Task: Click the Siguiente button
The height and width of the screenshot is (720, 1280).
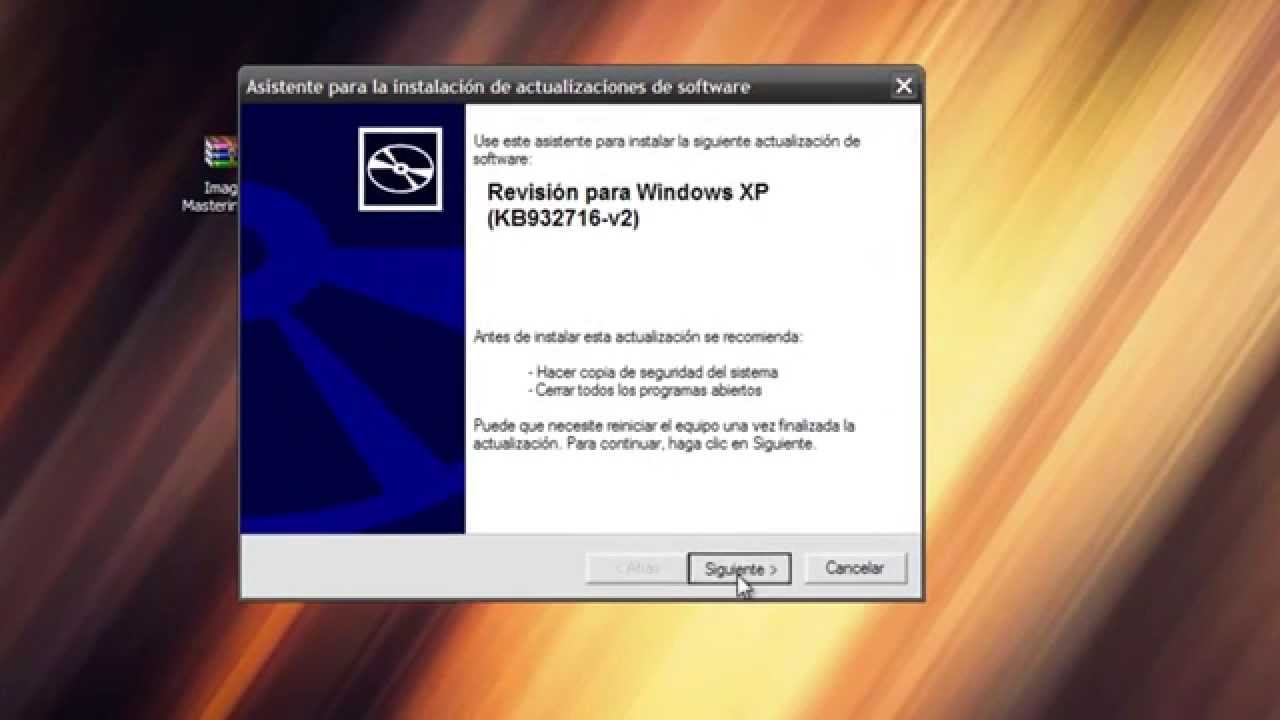Action: [x=739, y=569]
